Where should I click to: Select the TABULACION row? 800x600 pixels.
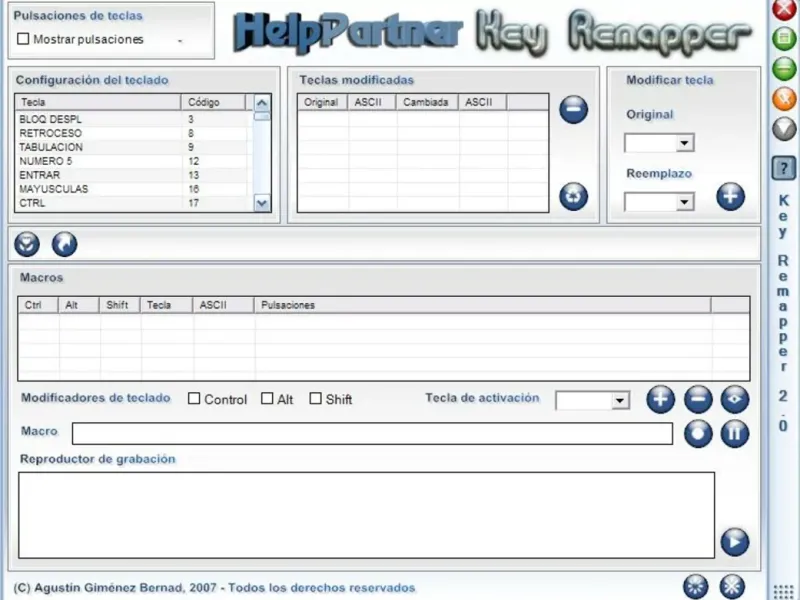point(134,147)
